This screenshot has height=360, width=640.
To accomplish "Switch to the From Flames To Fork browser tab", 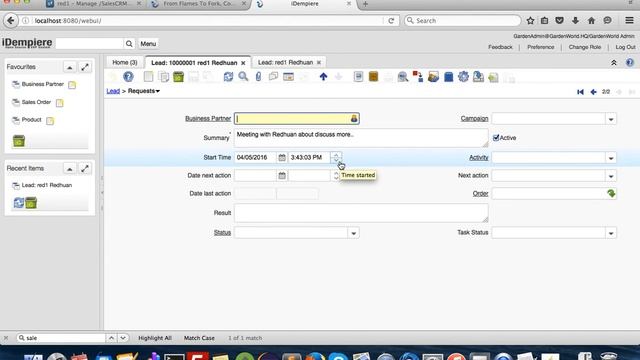I will (x=199, y=4).
